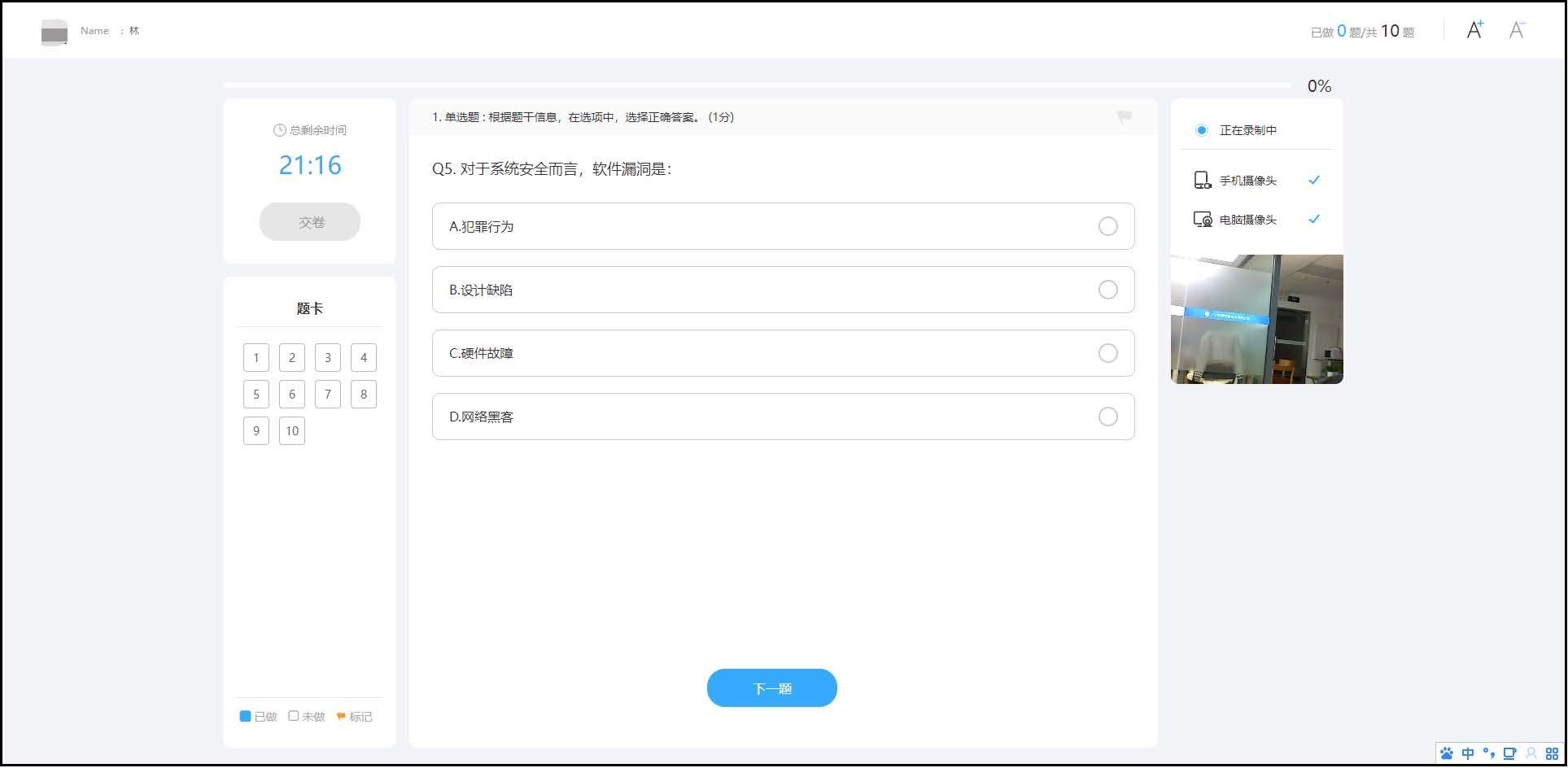1568x768 pixels.
Task: Click the A+ icon to enlarge text
Action: click(x=1474, y=29)
